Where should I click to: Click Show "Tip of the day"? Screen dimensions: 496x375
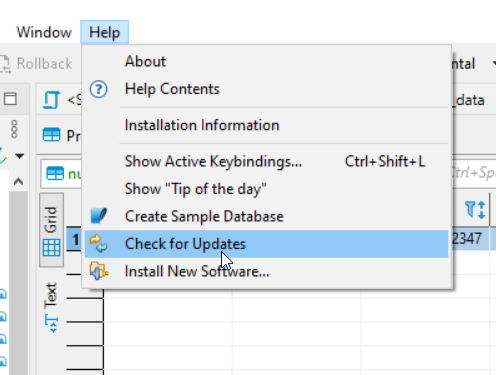pyautogui.click(x=266, y=189)
